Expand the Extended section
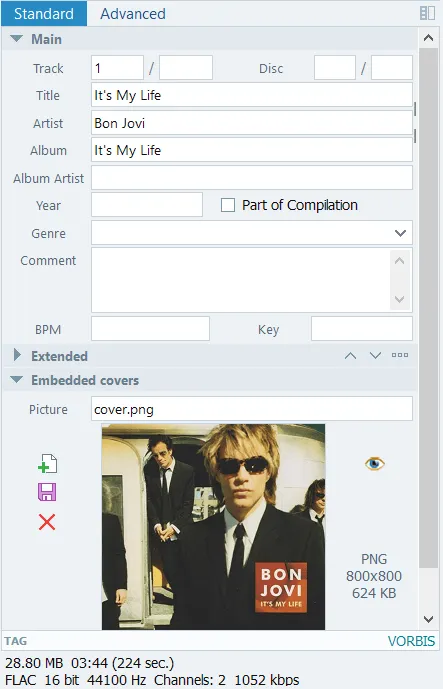 click(x=17, y=355)
